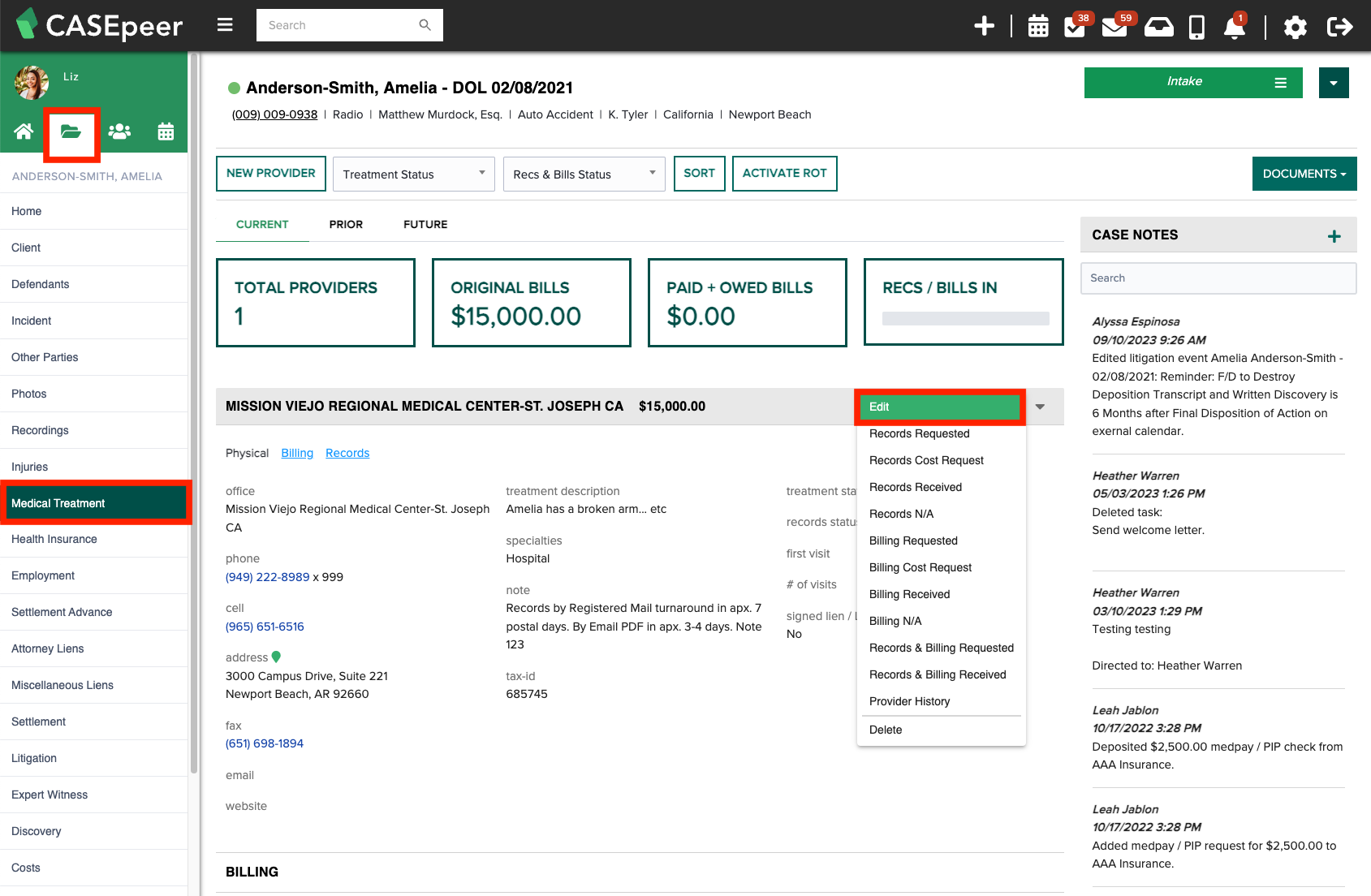
Task: Click the logout icon
Action: tap(1339, 27)
